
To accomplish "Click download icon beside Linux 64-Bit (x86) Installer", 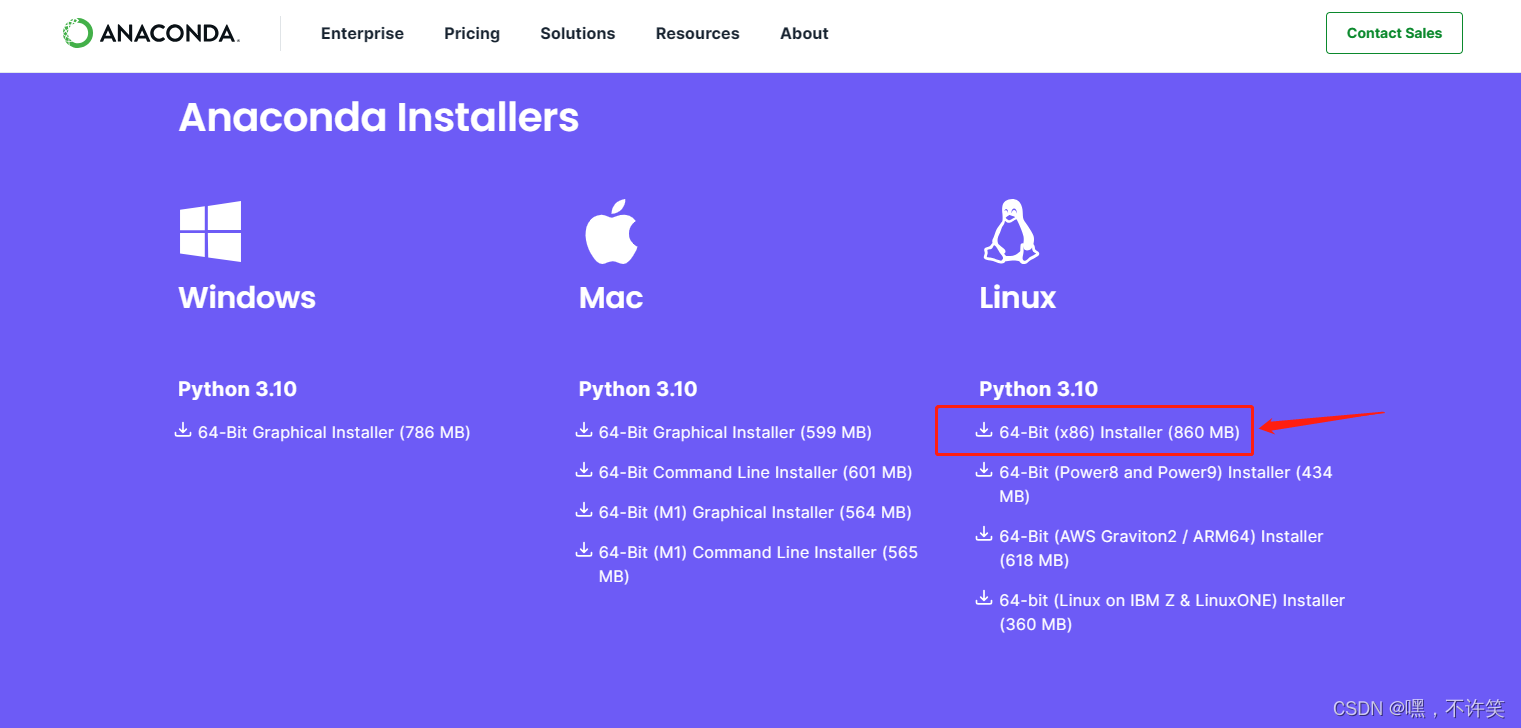I will [x=984, y=431].
